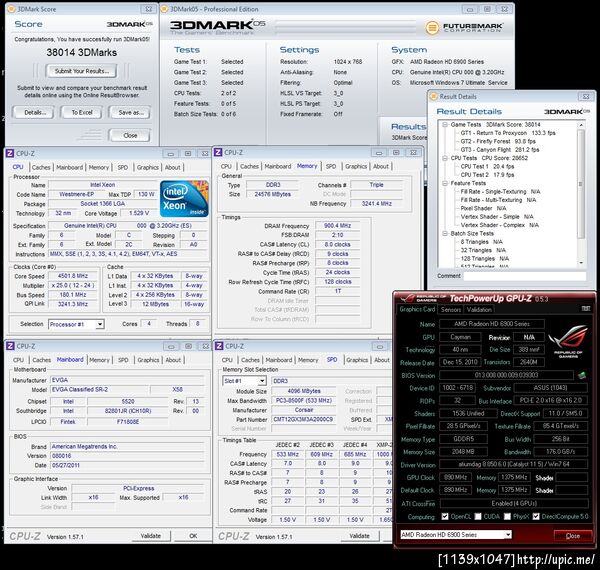Click OK in the CPU-Z mainboard window

click(x=193, y=536)
